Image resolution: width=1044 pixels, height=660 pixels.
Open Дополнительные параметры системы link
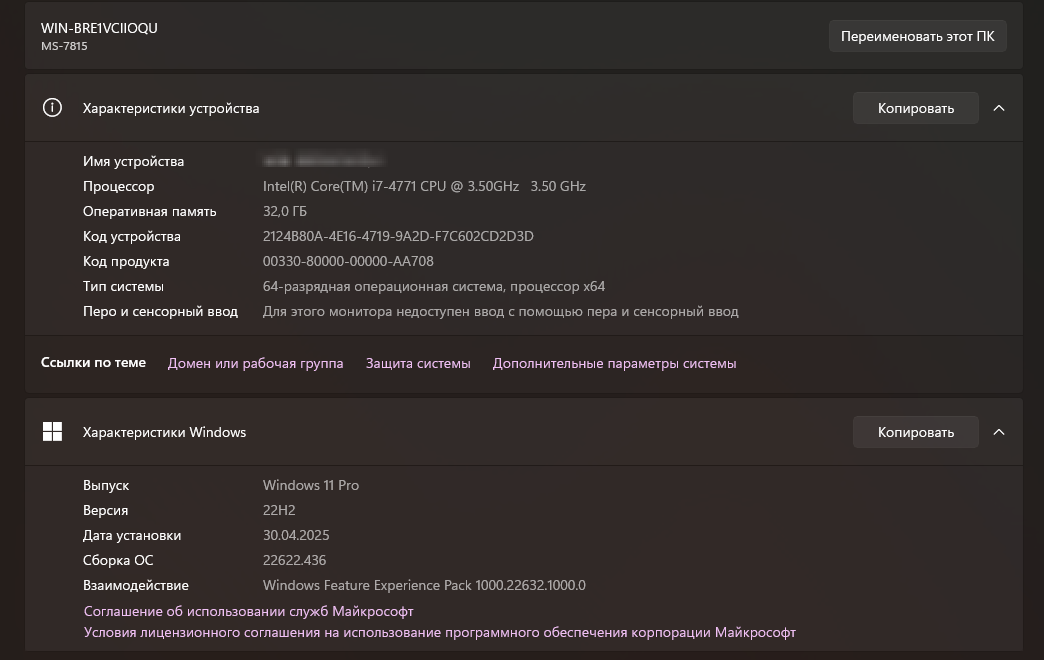[x=615, y=363]
